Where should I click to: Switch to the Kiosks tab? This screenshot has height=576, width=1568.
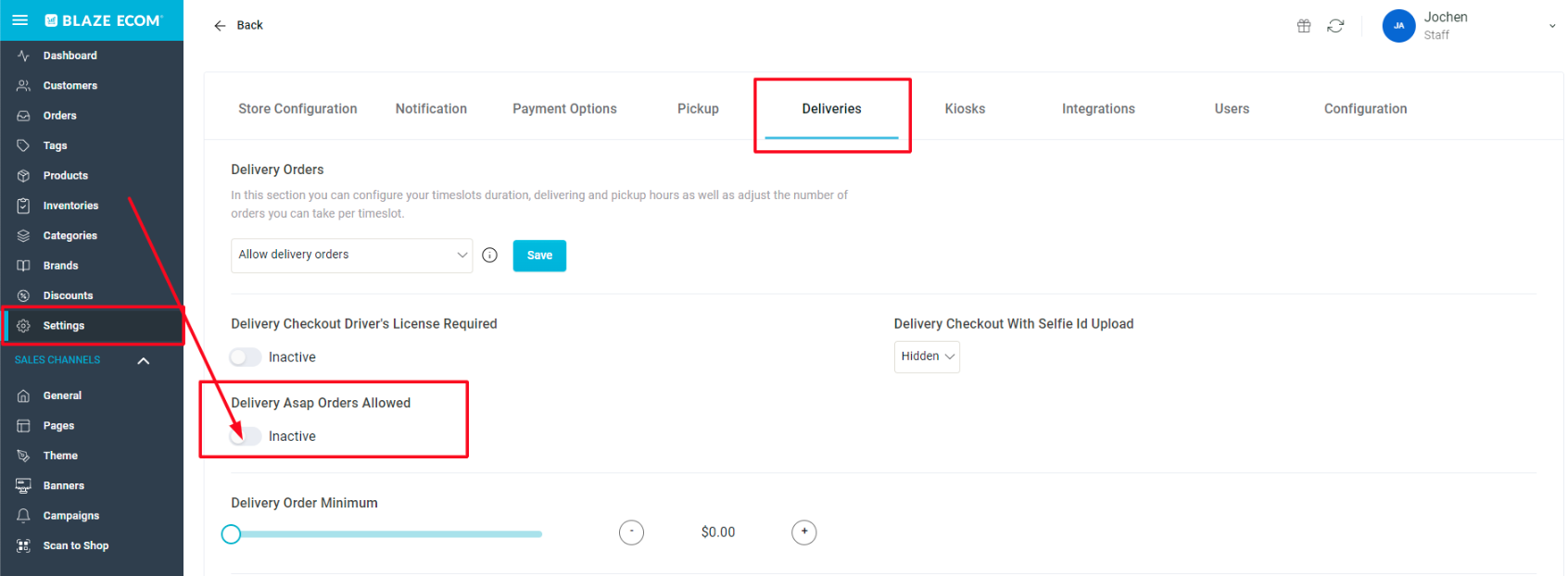965,109
